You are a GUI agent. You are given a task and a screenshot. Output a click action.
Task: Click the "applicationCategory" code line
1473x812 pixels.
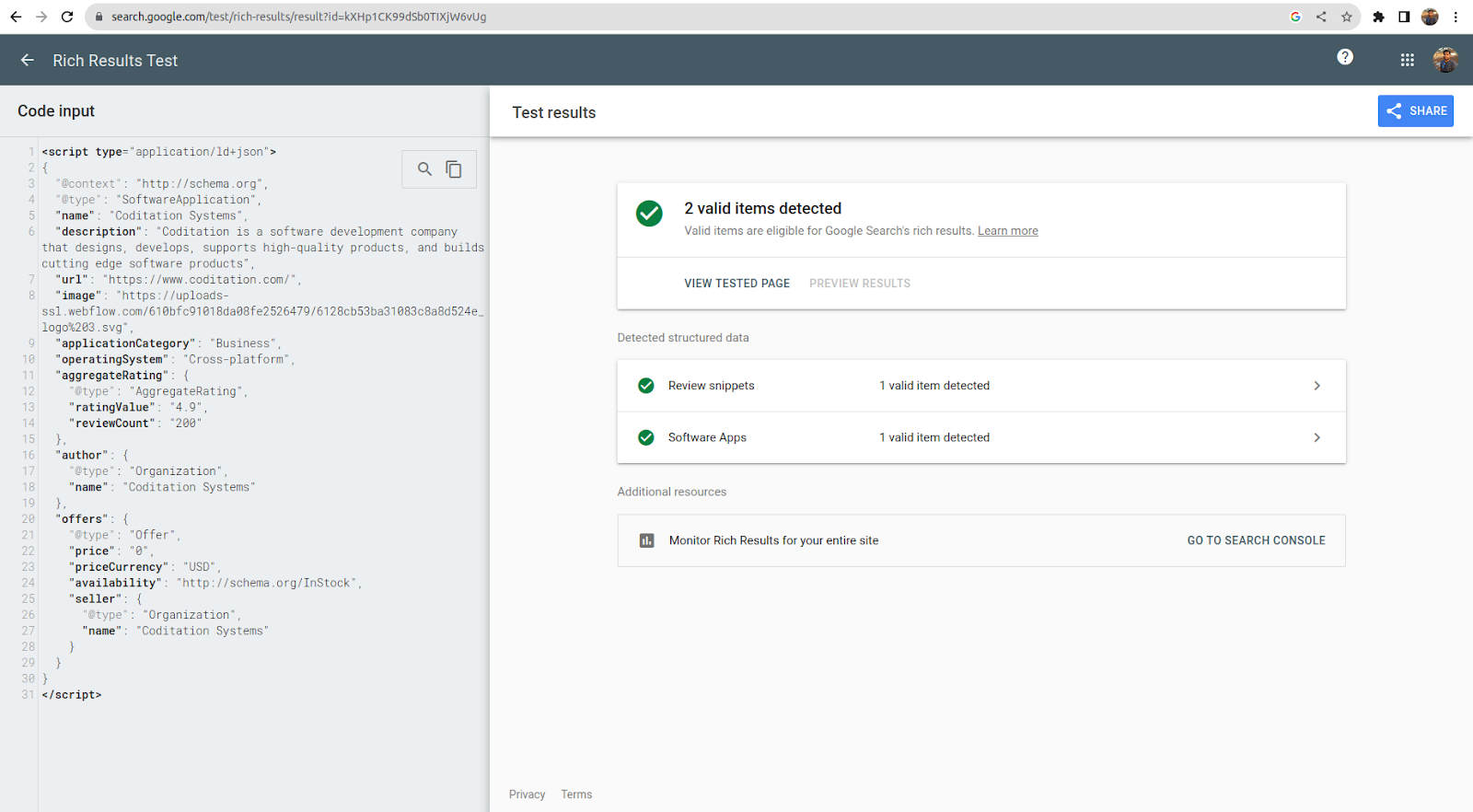(x=168, y=343)
